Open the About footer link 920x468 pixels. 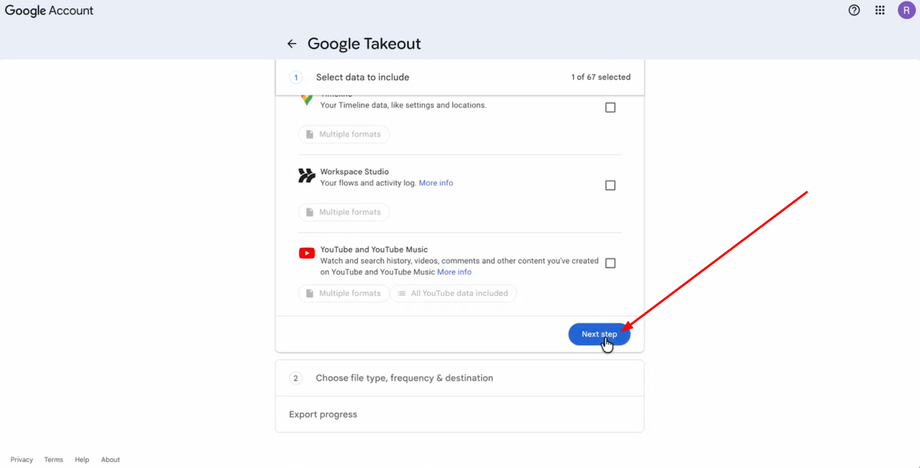click(x=110, y=460)
